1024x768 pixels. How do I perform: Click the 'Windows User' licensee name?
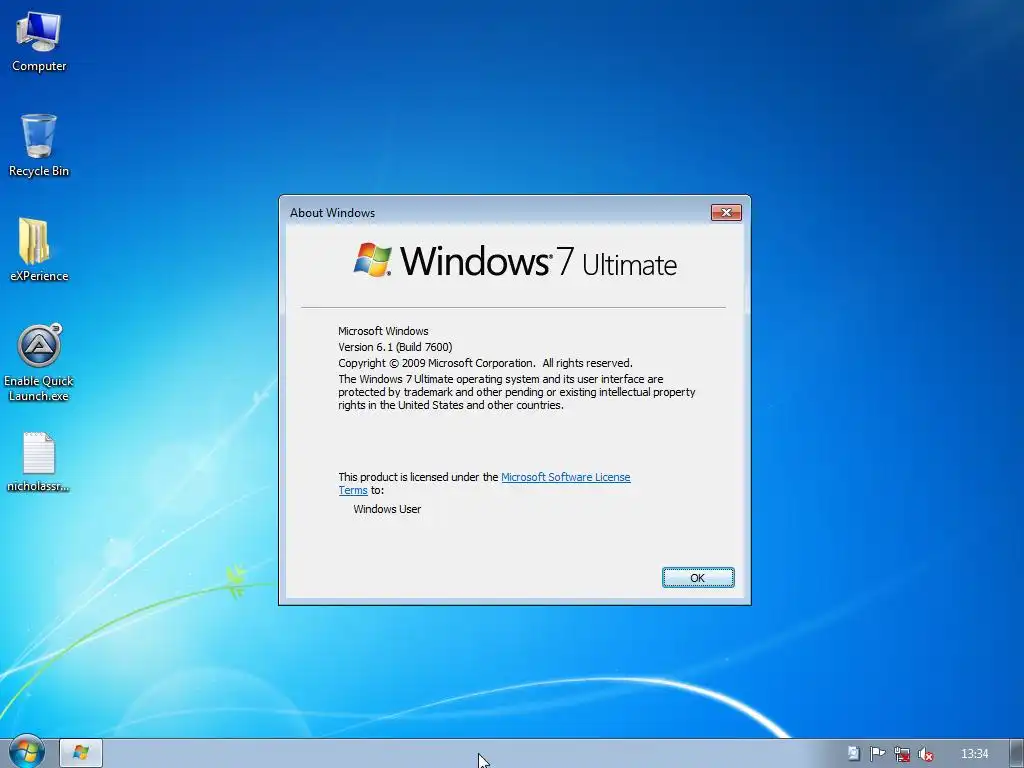point(387,509)
